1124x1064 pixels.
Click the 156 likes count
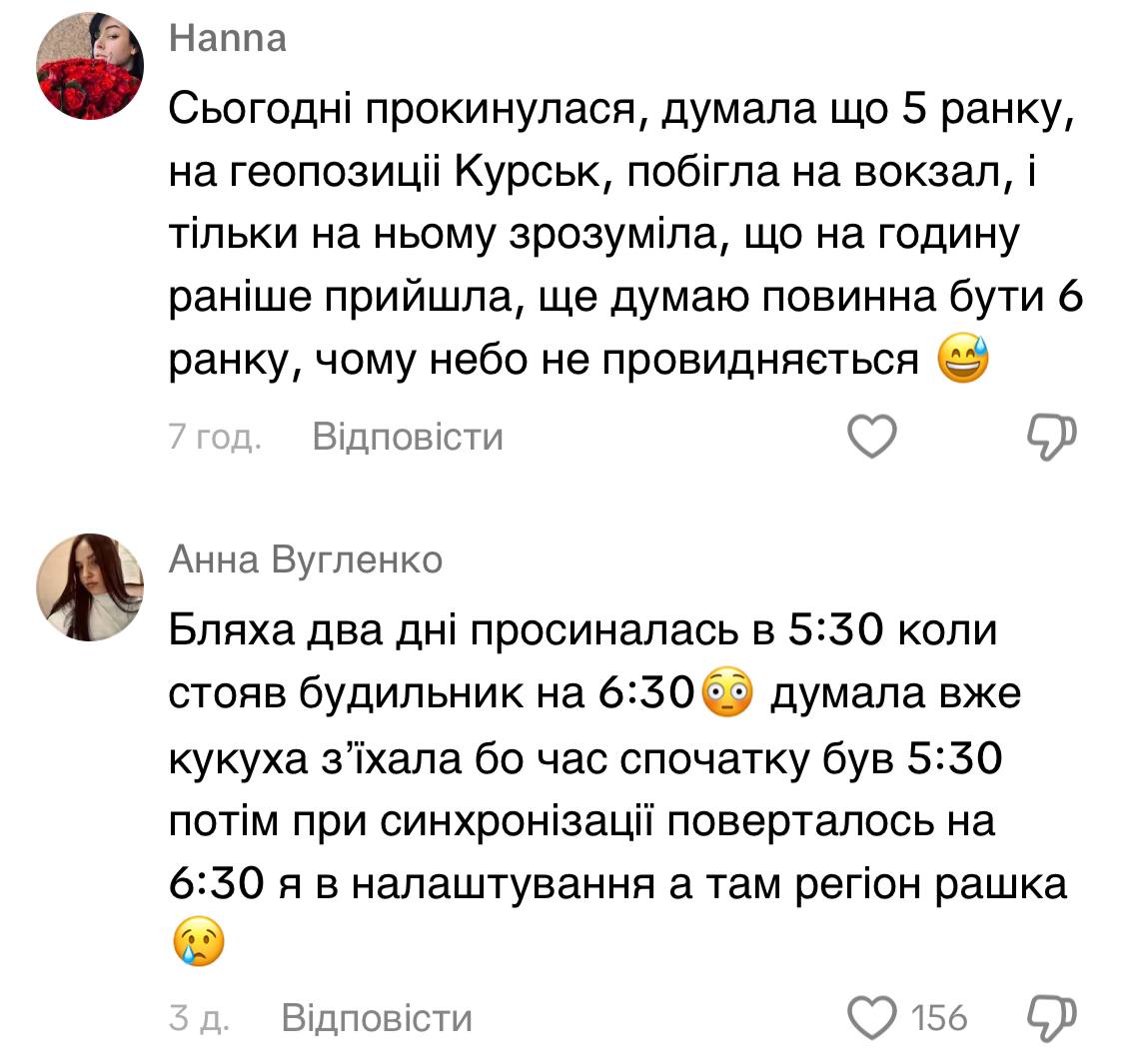point(940,1018)
